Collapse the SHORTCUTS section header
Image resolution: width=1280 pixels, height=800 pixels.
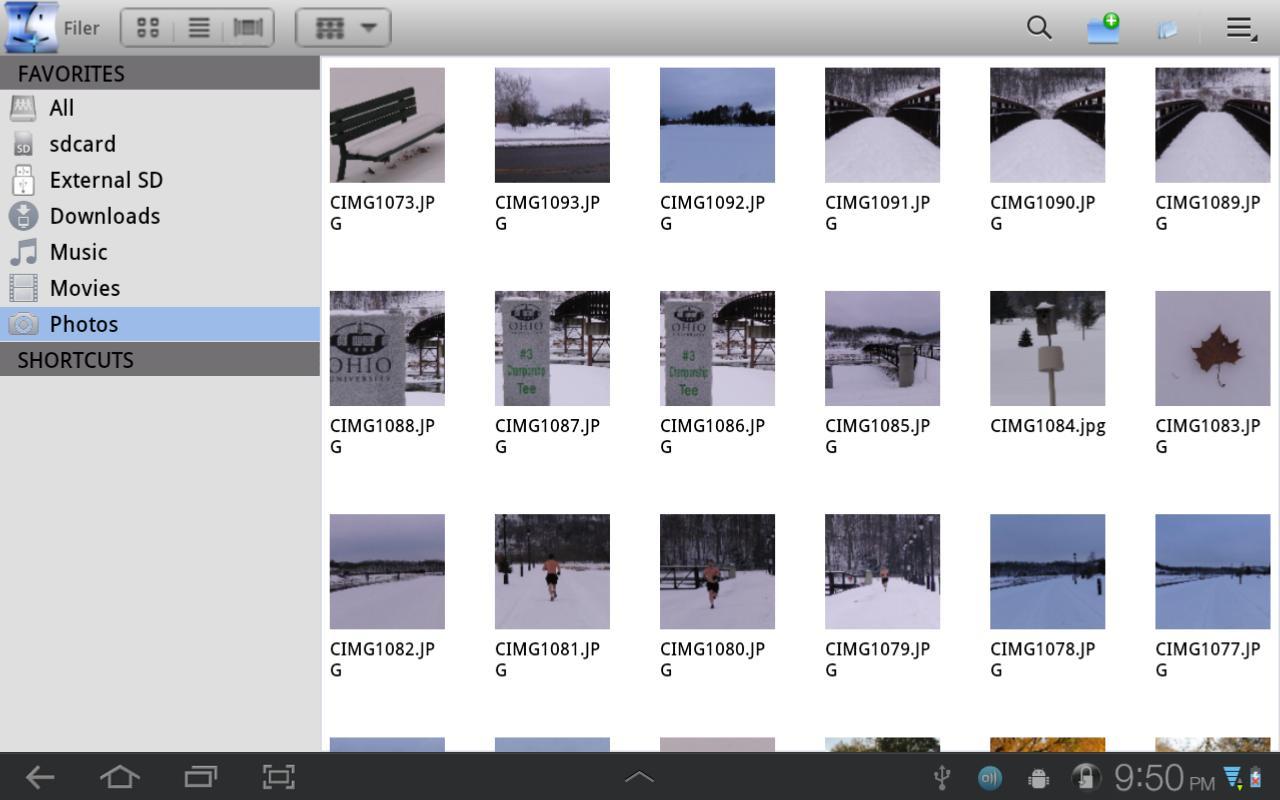click(x=160, y=360)
